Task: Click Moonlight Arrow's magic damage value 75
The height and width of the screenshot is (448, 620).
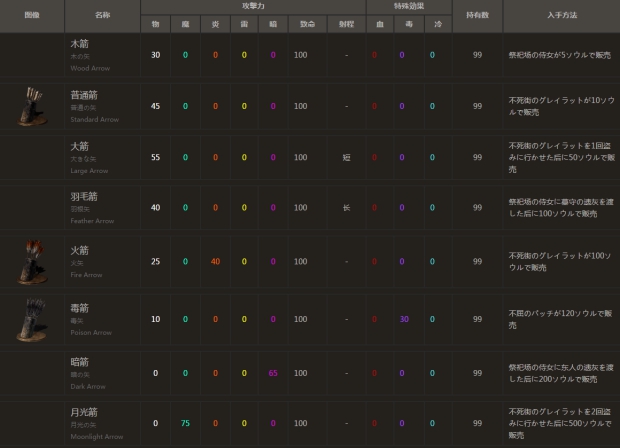Action: (x=185, y=423)
